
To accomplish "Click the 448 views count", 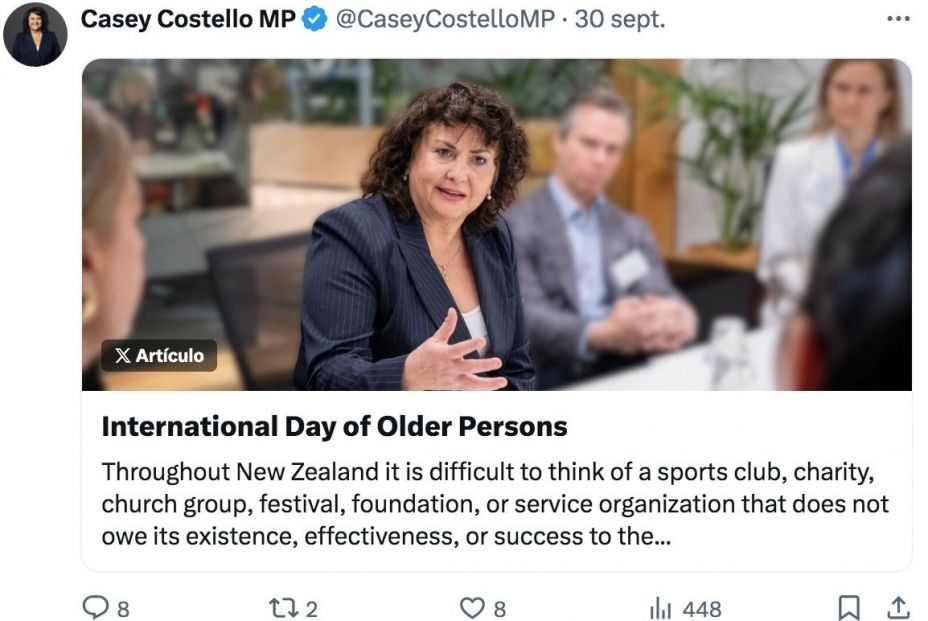I will point(700,608).
